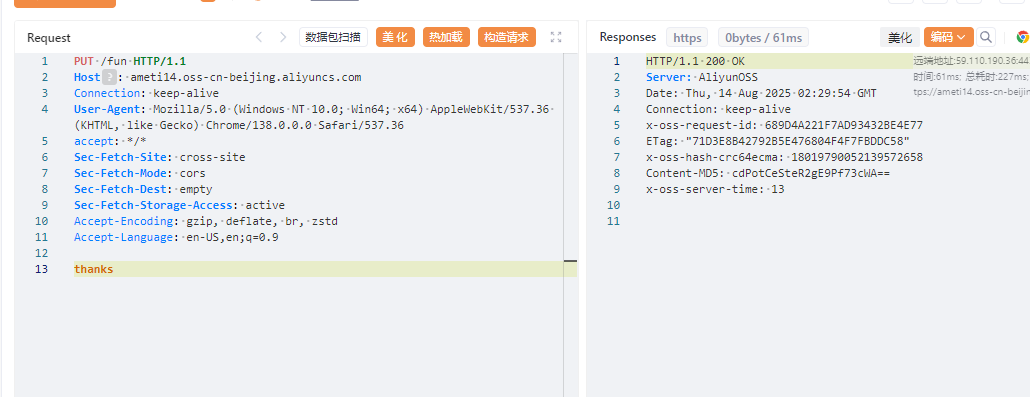Click the Connection: keep-alive request header

(x=146, y=93)
